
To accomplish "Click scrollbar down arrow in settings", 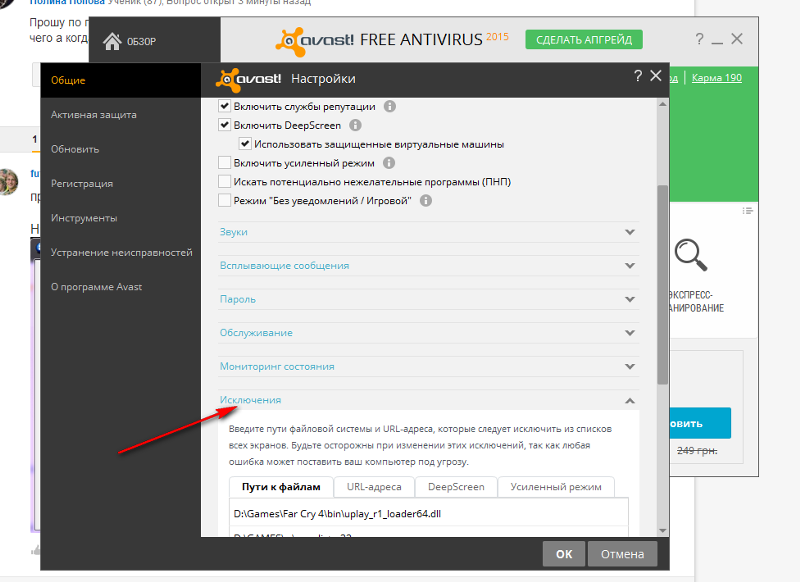I will click(x=663, y=530).
